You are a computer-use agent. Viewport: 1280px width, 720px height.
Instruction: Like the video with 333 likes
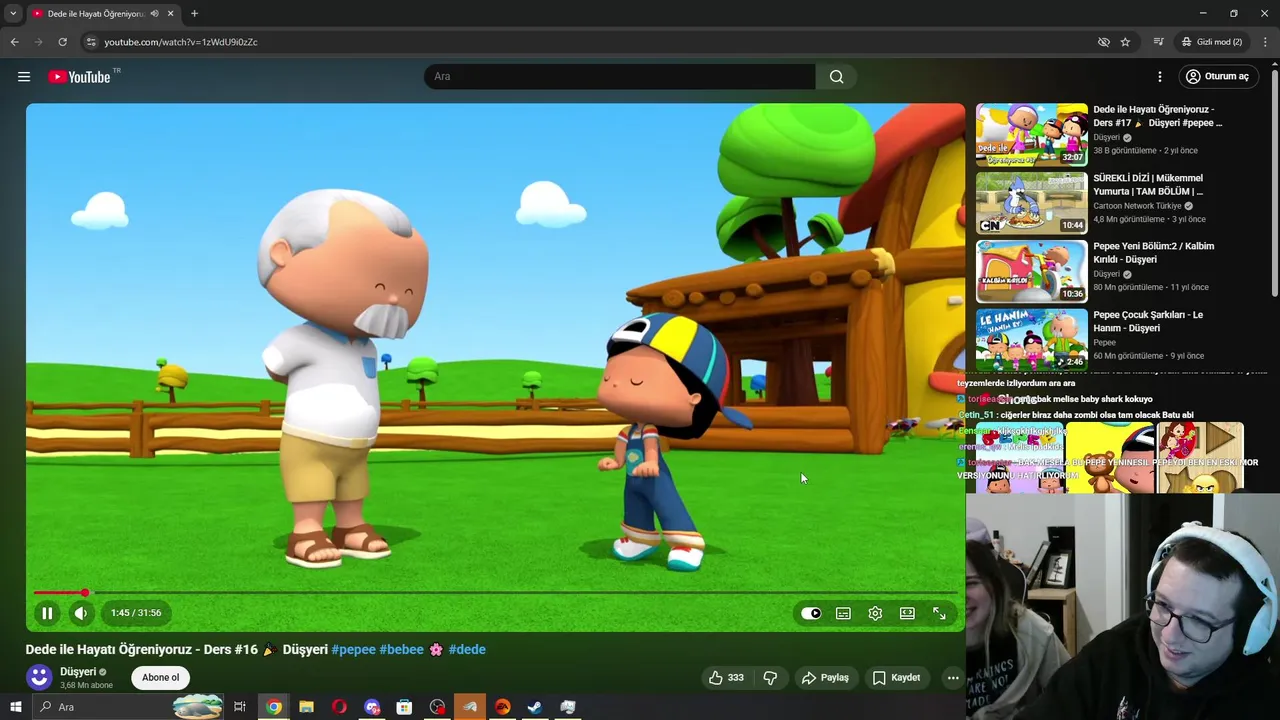pyautogui.click(x=726, y=677)
